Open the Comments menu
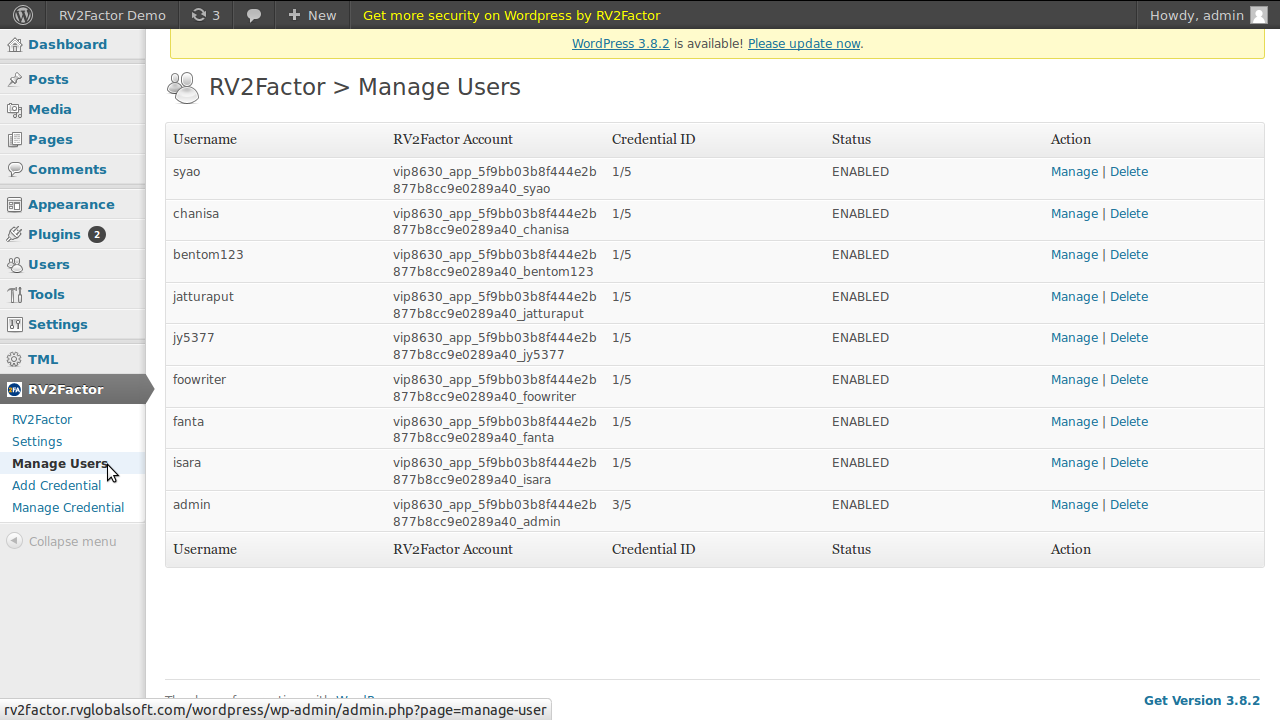This screenshot has height=720, width=1280. [x=67, y=169]
